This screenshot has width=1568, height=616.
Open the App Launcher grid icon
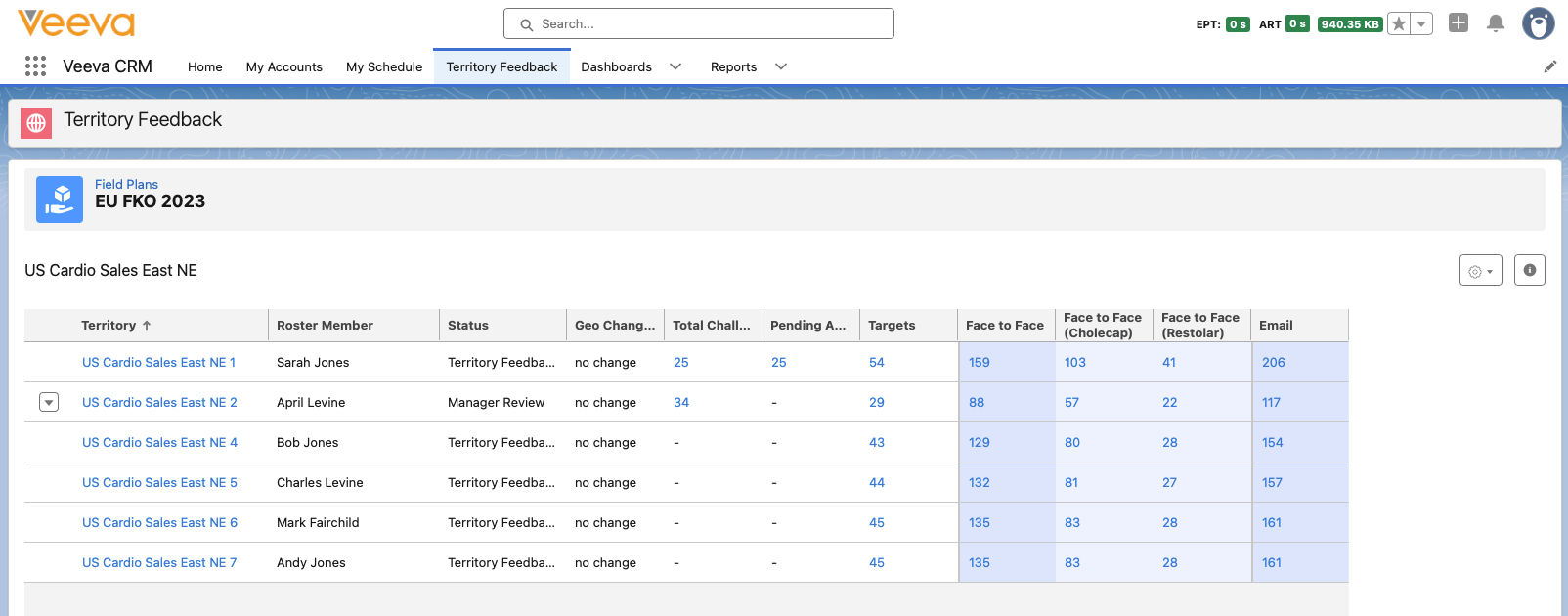(36, 66)
